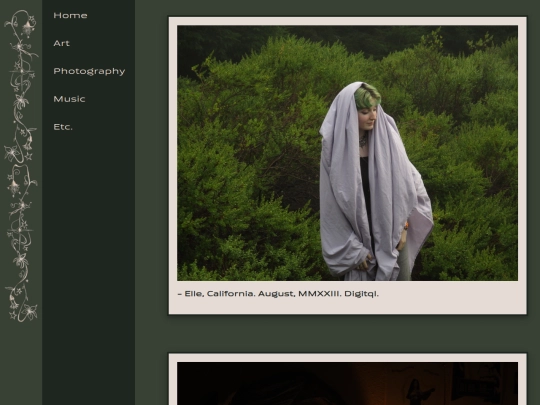Open the photo of Elle in purple shawl
The width and height of the screenshot is (540, 405).
[x=347, y=153]
